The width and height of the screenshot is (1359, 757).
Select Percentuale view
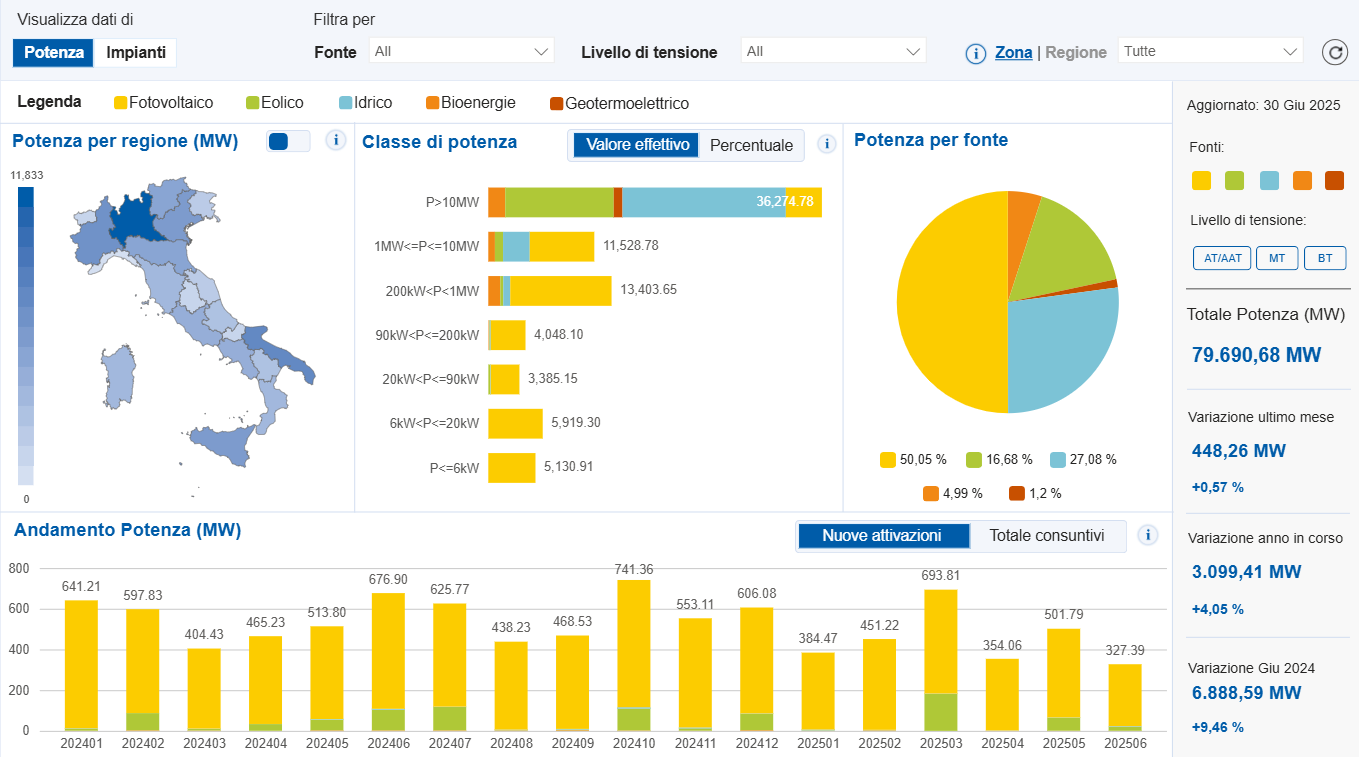point(751,145)
